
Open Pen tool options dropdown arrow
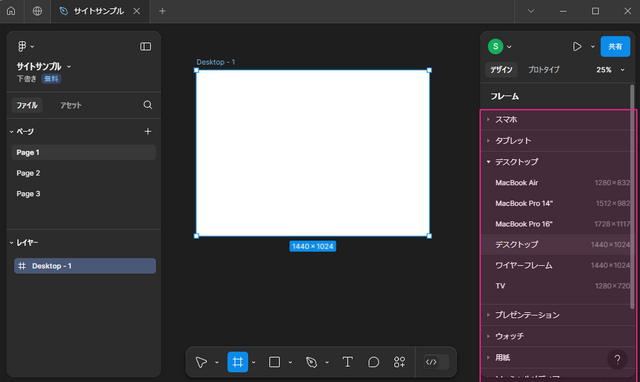point(327,362)
